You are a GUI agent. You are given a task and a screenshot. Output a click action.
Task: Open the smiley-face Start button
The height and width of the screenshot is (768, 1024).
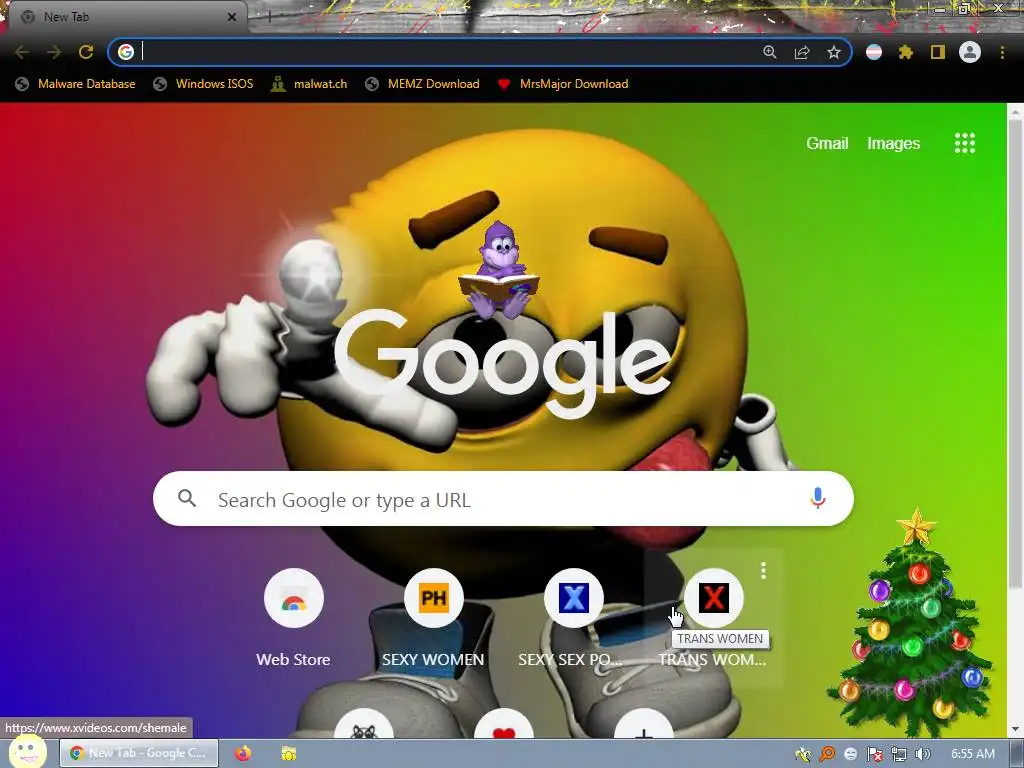[x=27, y=752]
